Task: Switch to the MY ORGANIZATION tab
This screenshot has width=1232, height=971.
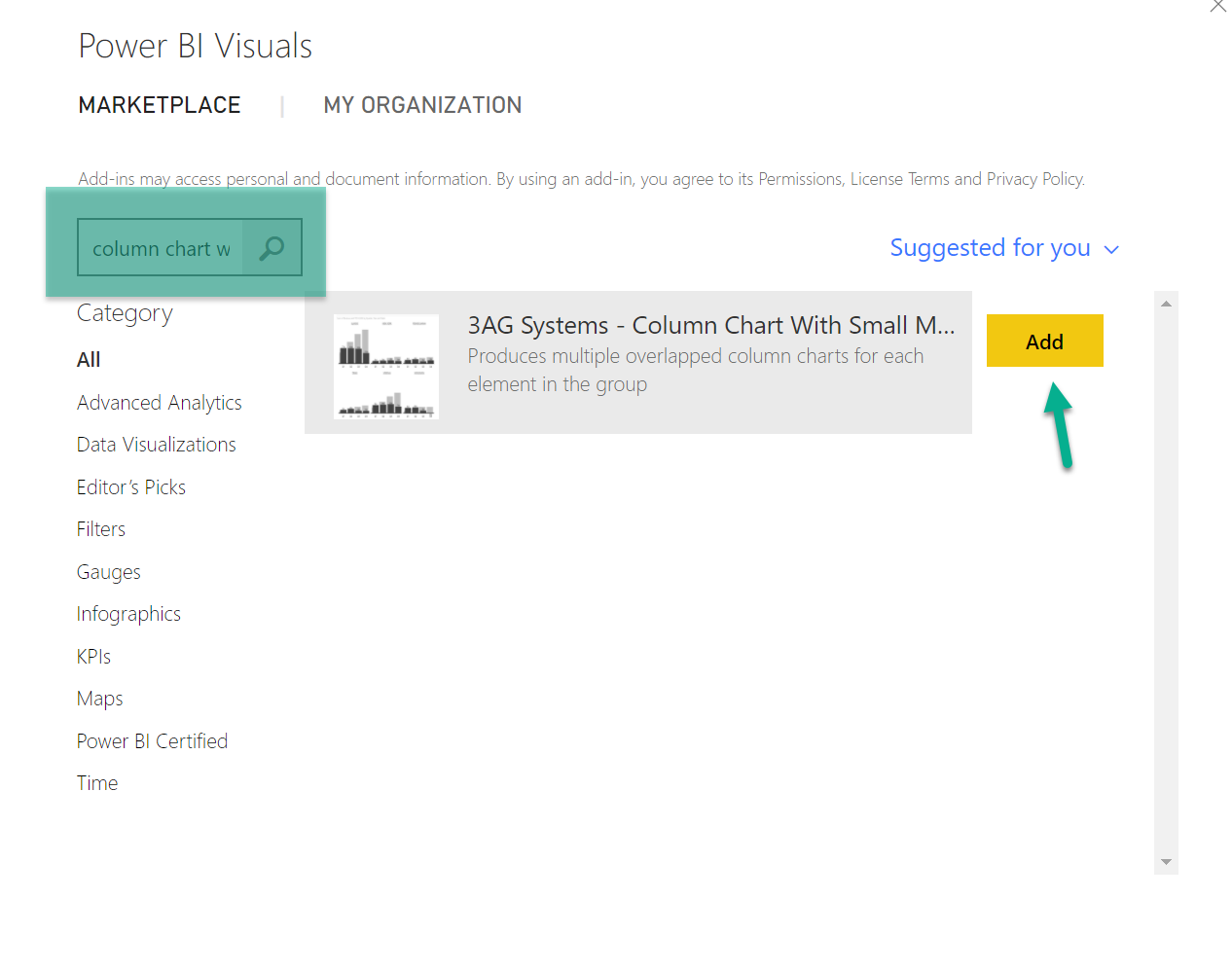Action: point(422,105)
